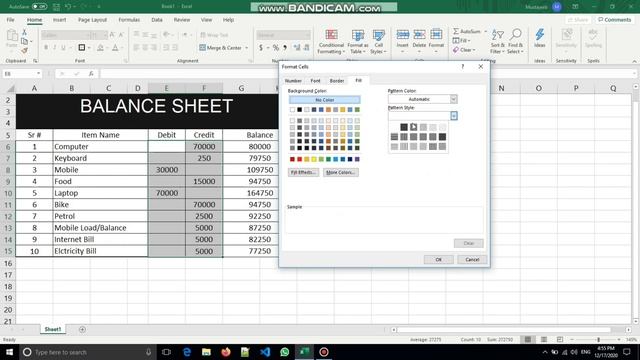Toggle the AutoSave switch
The height and width of the screenshot is (360, 640).
pyautogui.click(x=40, y=7)
